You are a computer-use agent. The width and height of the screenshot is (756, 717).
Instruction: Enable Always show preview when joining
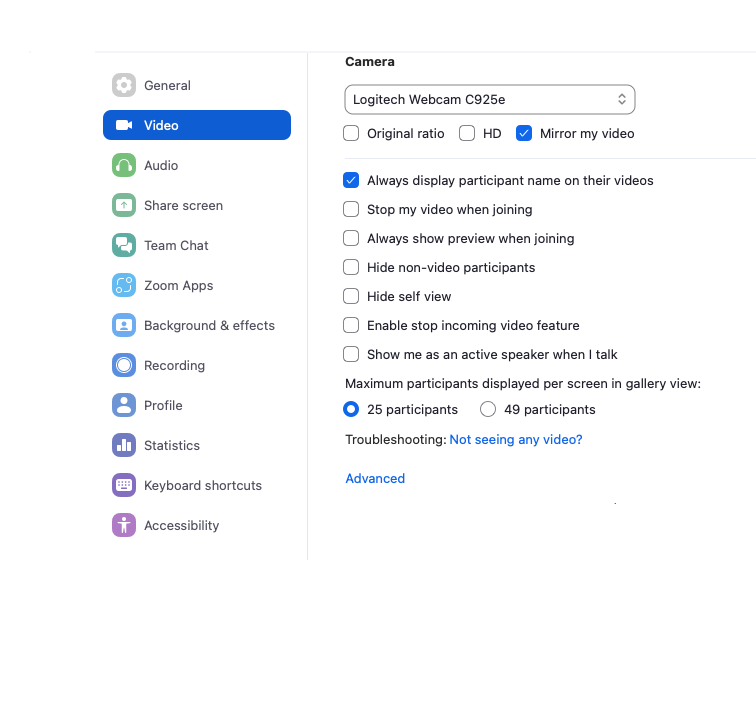pyautogui.click(x=351, y=238)
